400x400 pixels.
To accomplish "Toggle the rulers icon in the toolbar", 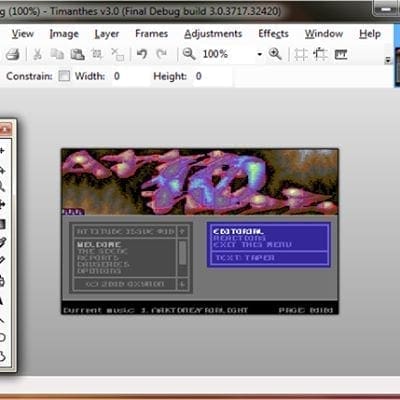I will pos(341,54).
